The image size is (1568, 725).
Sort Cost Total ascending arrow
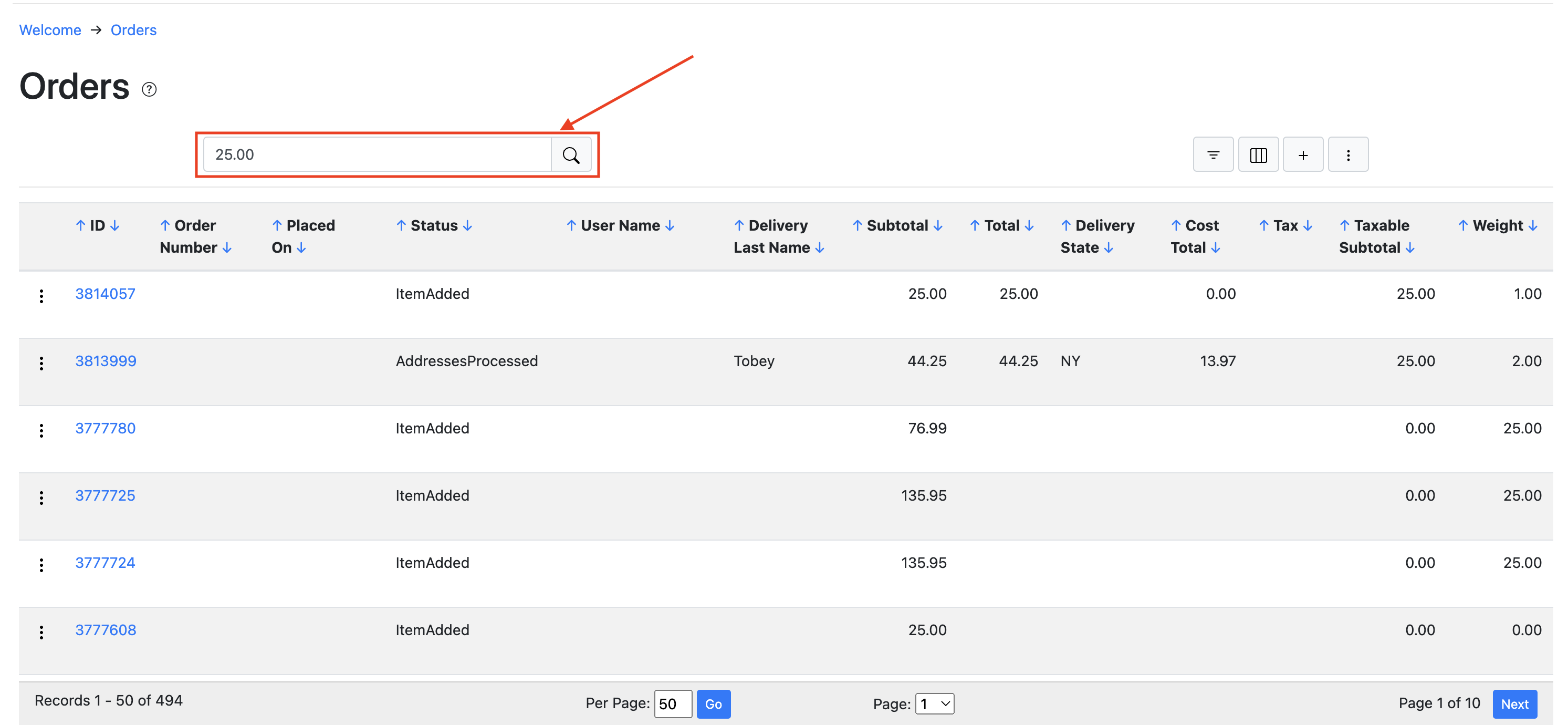coord(1176,225)
